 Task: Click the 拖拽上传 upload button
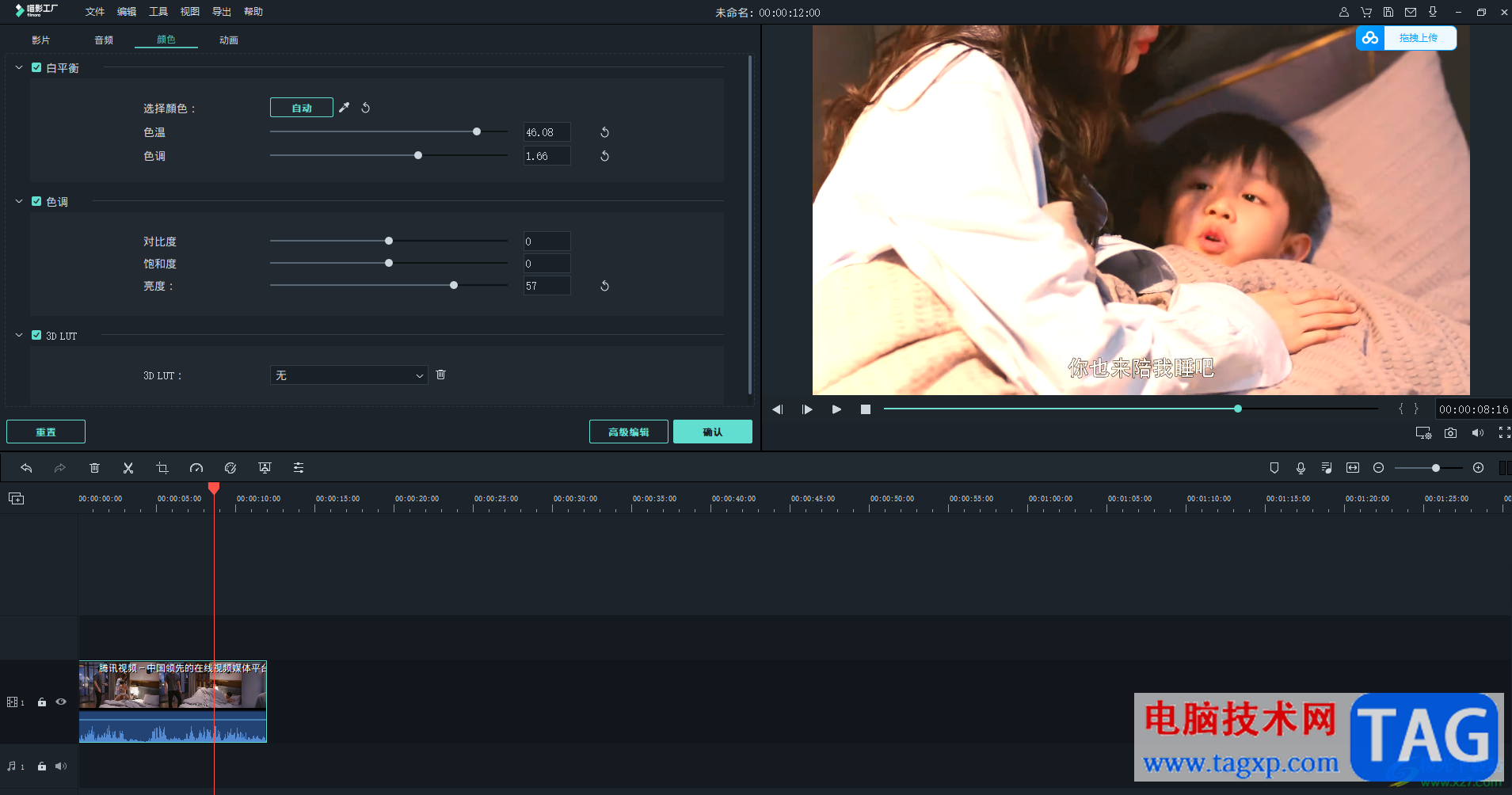[x=1407, y=38]
